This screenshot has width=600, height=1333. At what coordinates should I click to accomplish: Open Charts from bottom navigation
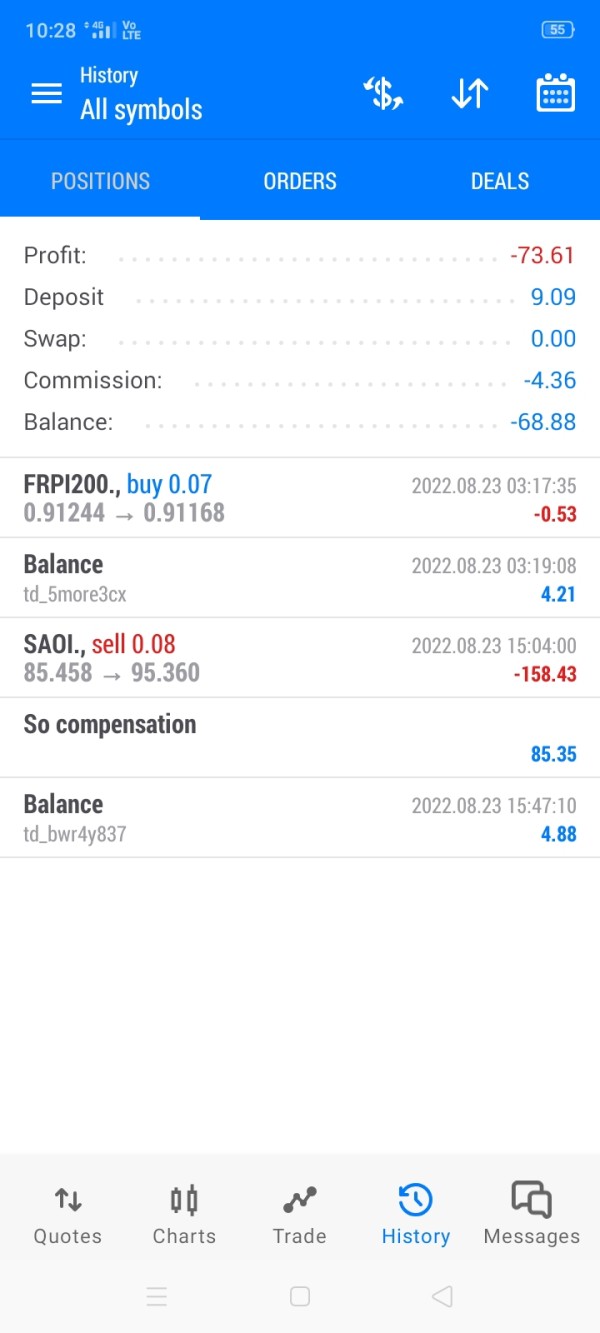coord(184,1214)
